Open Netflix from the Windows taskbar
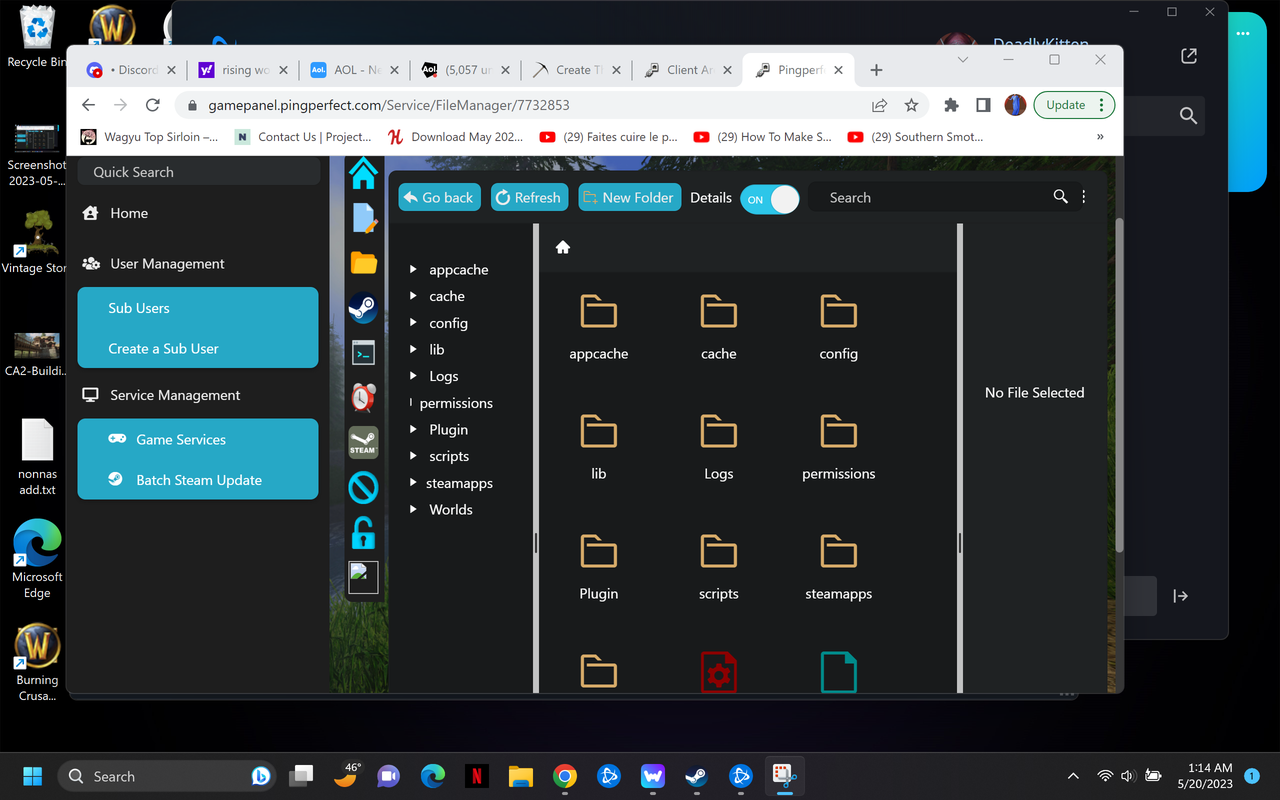The image size is (1280, 800). 476,776
